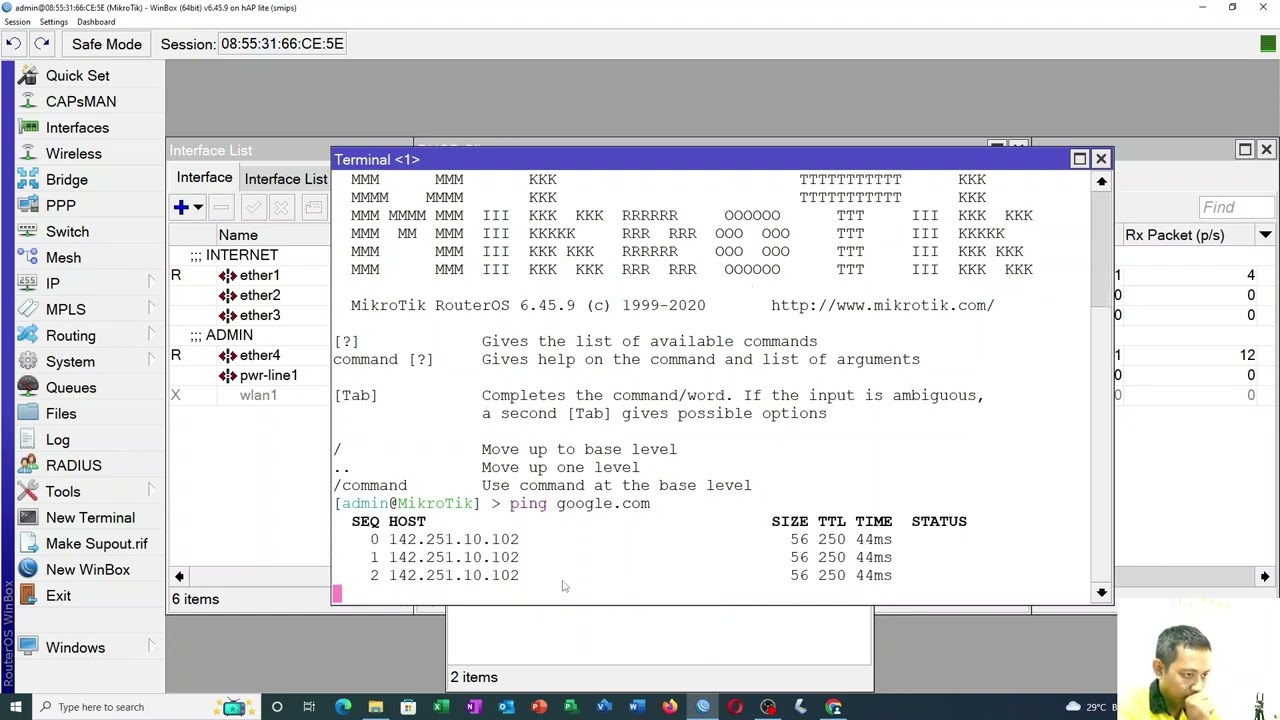Open the Dashboard menu

point(95,22)
